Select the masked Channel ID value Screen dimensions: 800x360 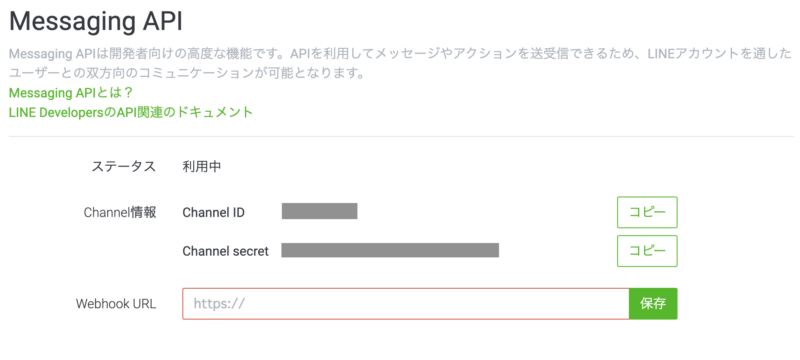319,211
